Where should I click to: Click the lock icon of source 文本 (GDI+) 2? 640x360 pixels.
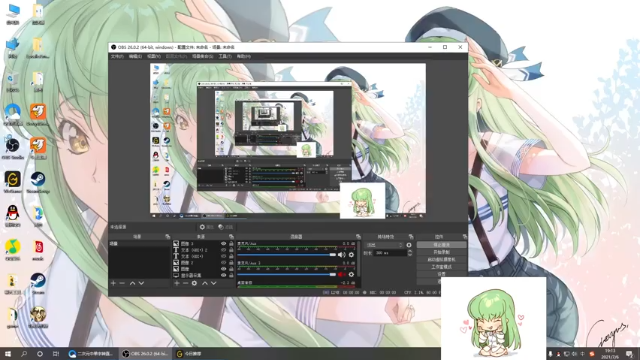click(x=231, y=250)
